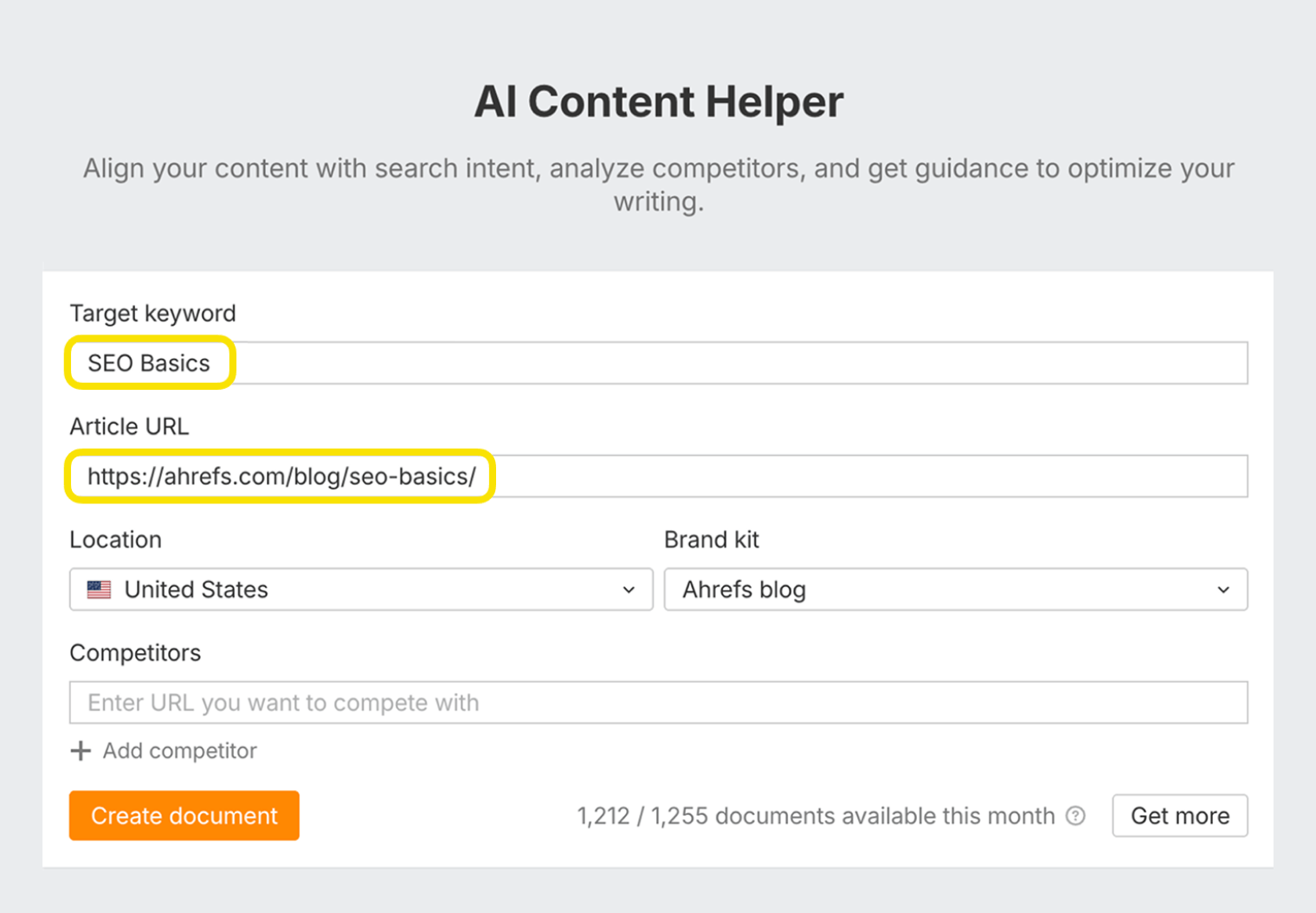This screenshot has height=913, width=1316.
Task: Select the SEO Basics keyword text
Action: point(147,362)
